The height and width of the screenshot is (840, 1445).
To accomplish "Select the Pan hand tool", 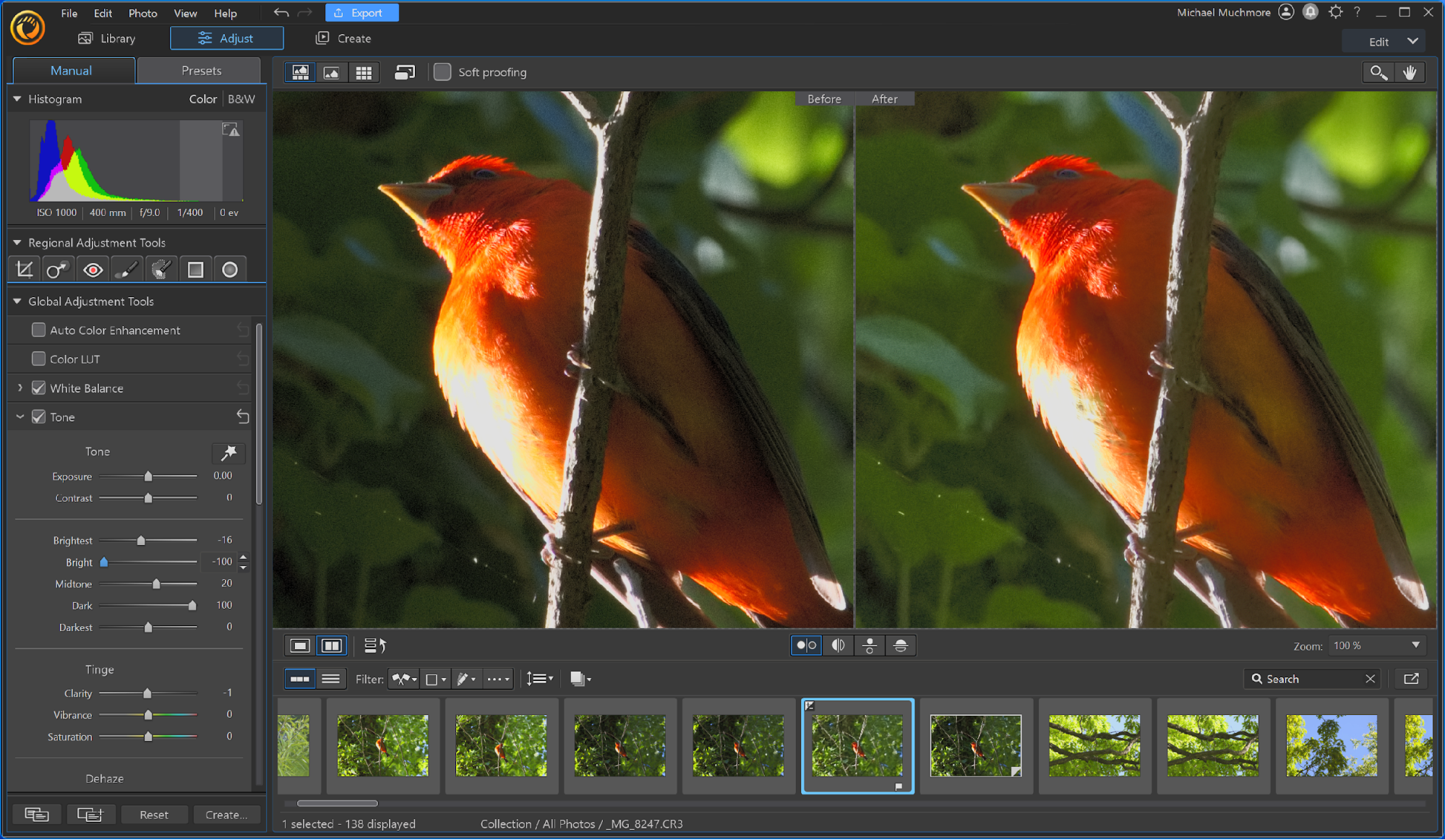I will coord(1410,72).
